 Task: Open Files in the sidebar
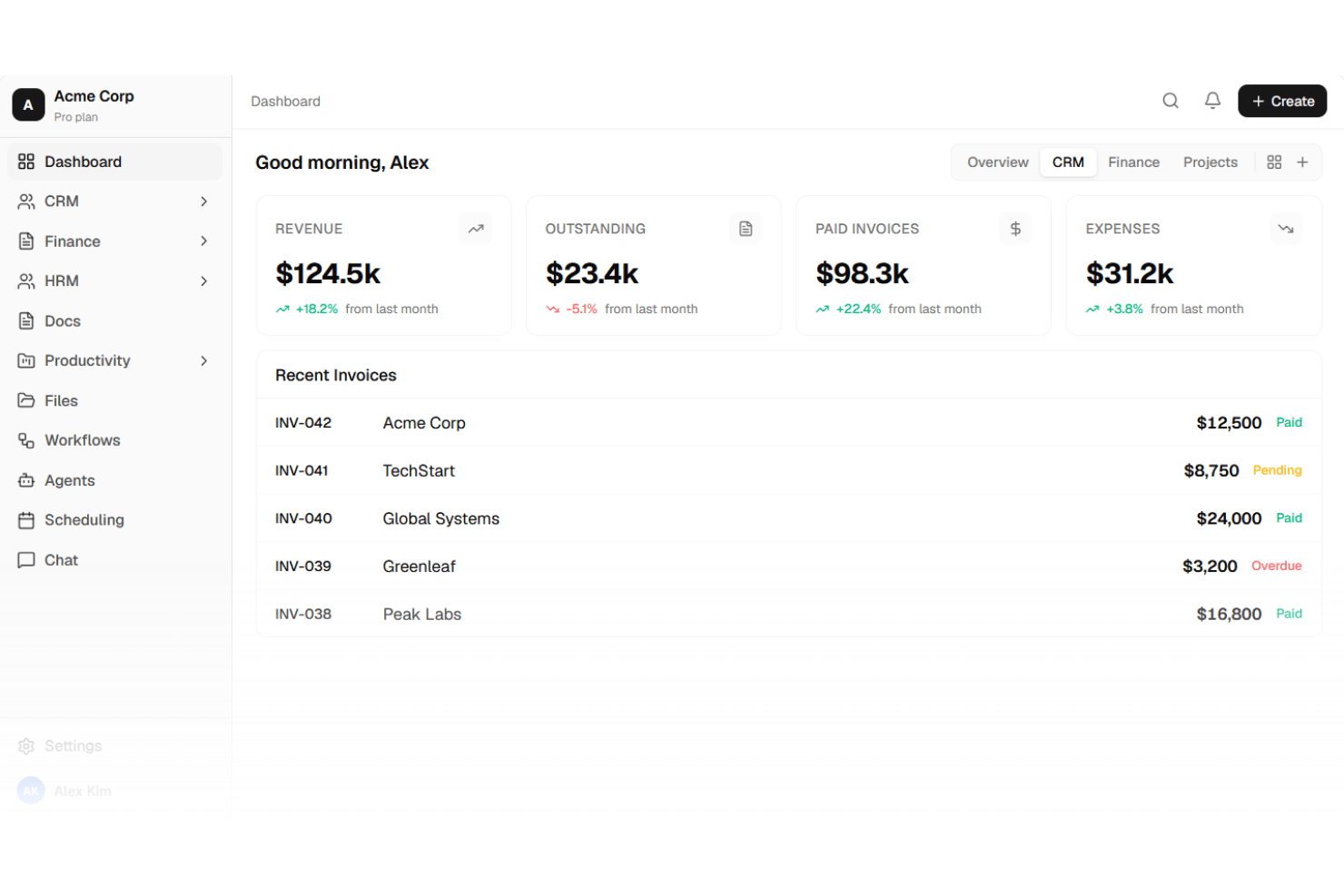point(114,400)
